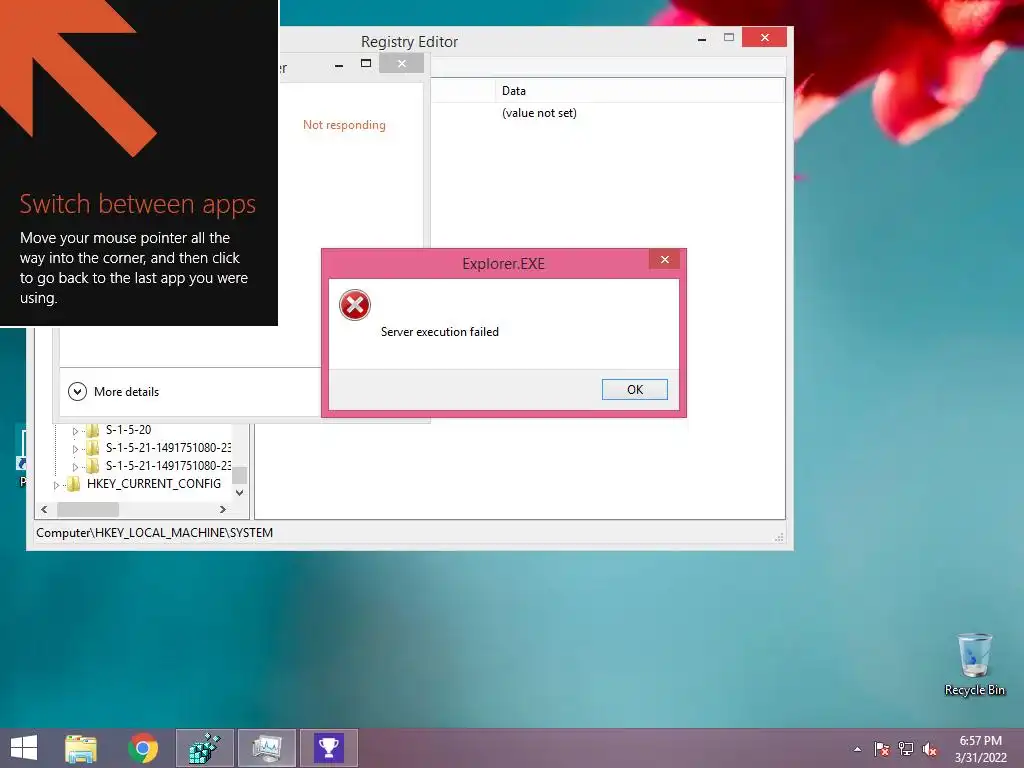Select the S-1-5-20 registry key
This screenshot has height=768, width=1024.
click(x=129, y=430)
